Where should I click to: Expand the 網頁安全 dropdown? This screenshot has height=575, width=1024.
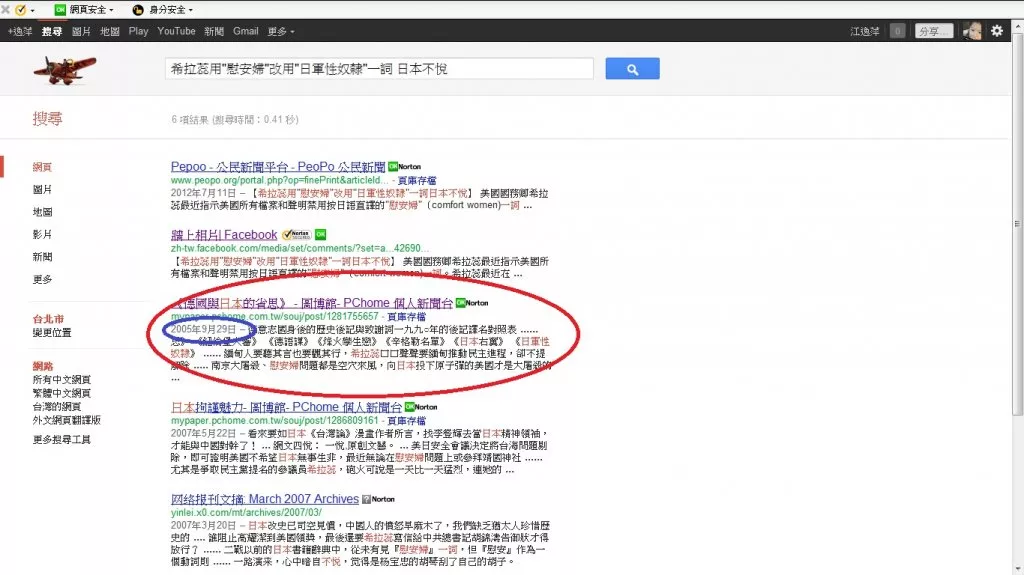point(111,10)
